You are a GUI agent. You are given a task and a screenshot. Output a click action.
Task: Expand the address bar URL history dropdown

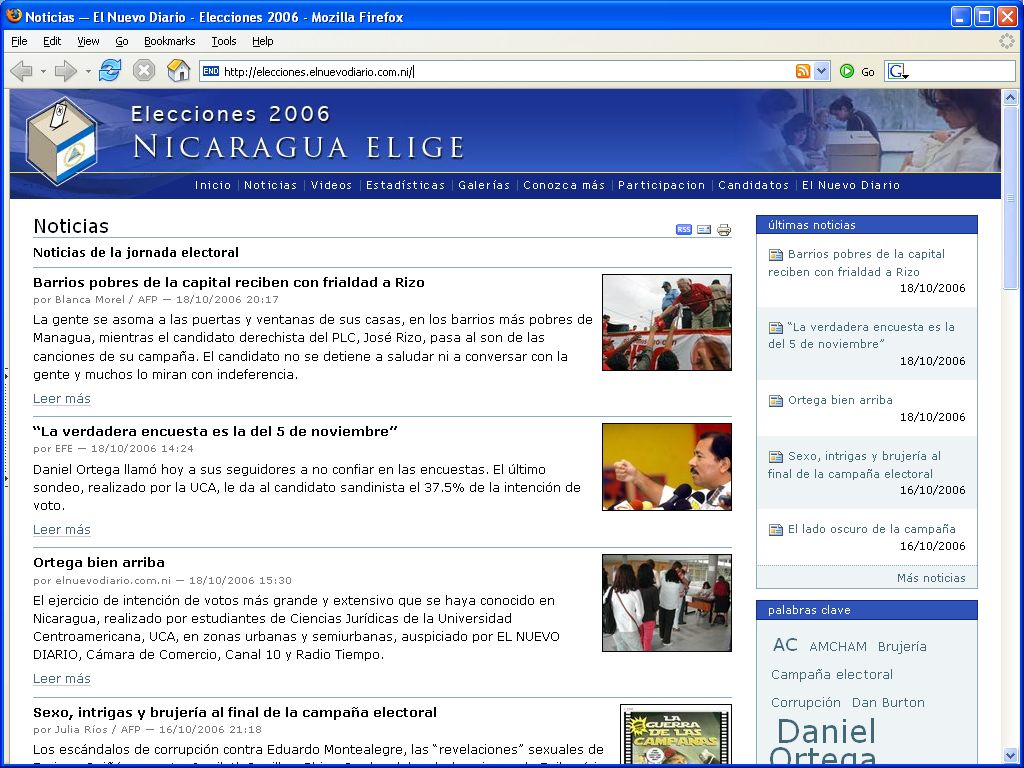pyautogui.click(x=822, y=71)
